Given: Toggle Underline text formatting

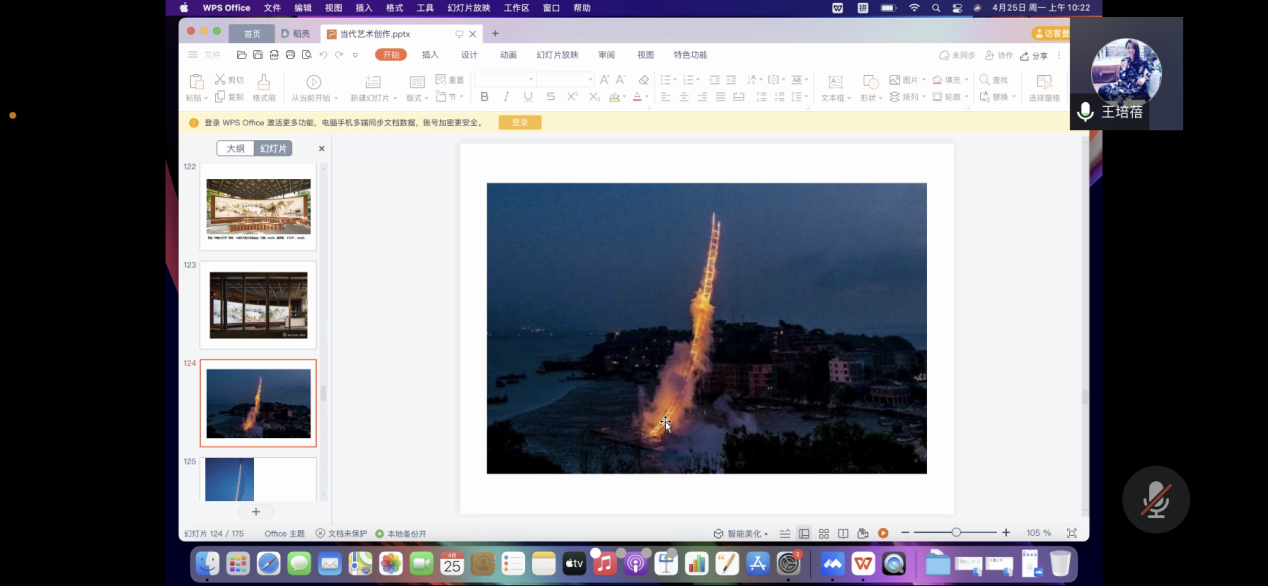Looking at the screenshot, I should (528, 97).
